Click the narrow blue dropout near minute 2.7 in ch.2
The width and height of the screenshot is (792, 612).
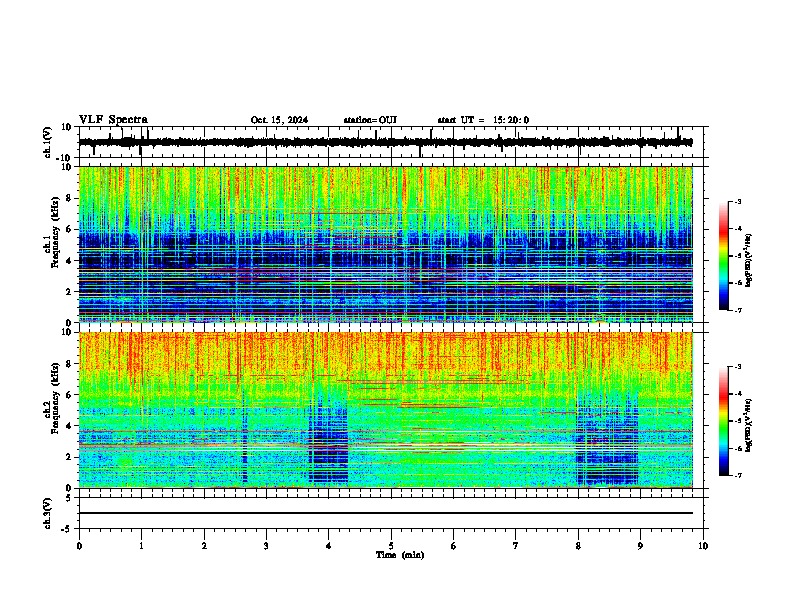244,437
